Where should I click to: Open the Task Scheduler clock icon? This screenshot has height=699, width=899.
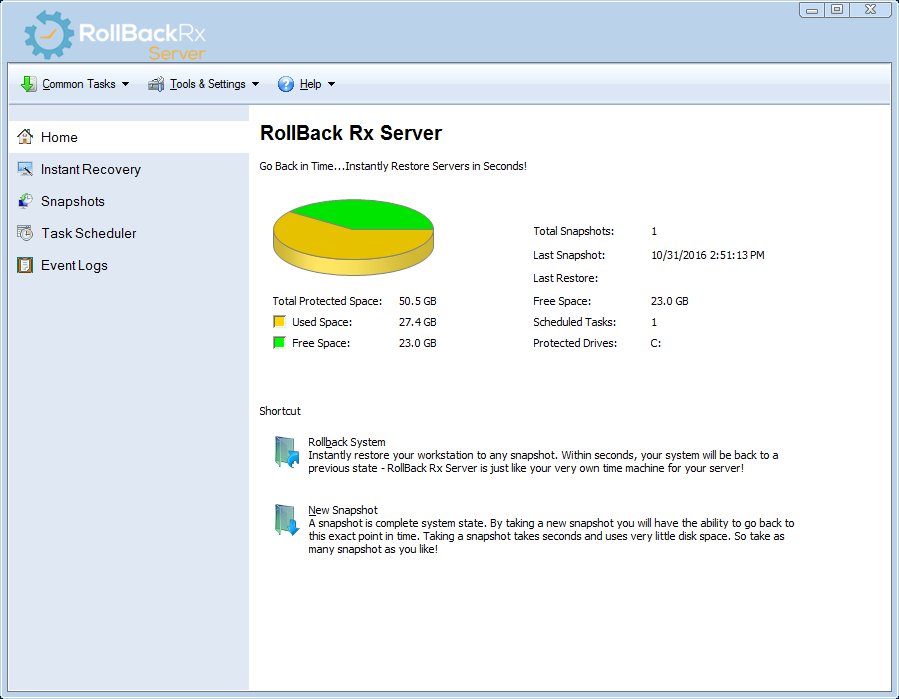click(x=24, y=233)
